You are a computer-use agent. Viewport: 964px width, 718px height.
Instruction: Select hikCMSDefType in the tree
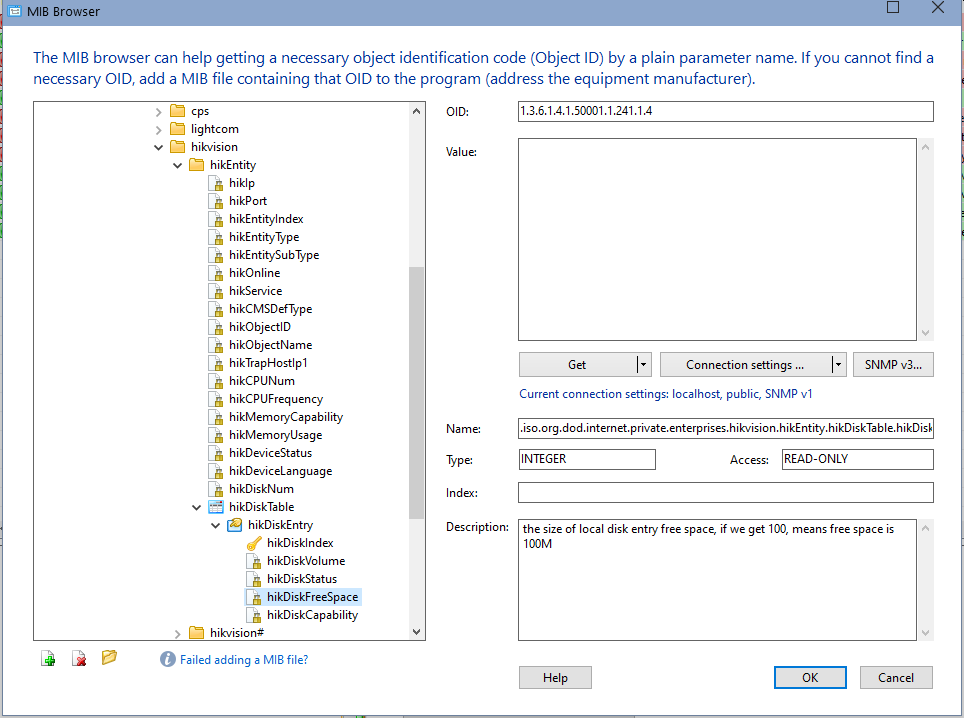[271, 309]
